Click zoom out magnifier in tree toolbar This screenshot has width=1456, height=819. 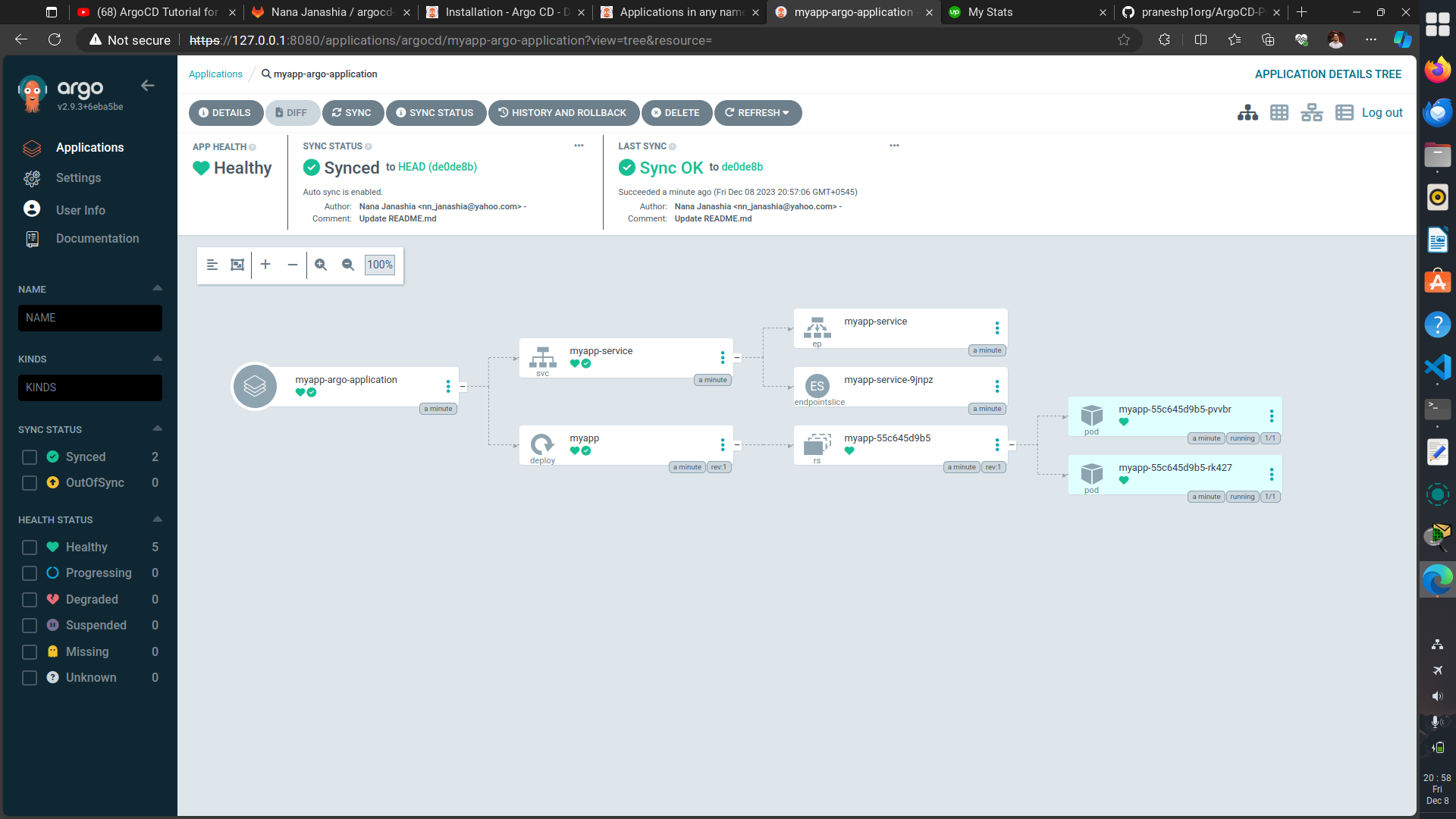coord(348,265)
